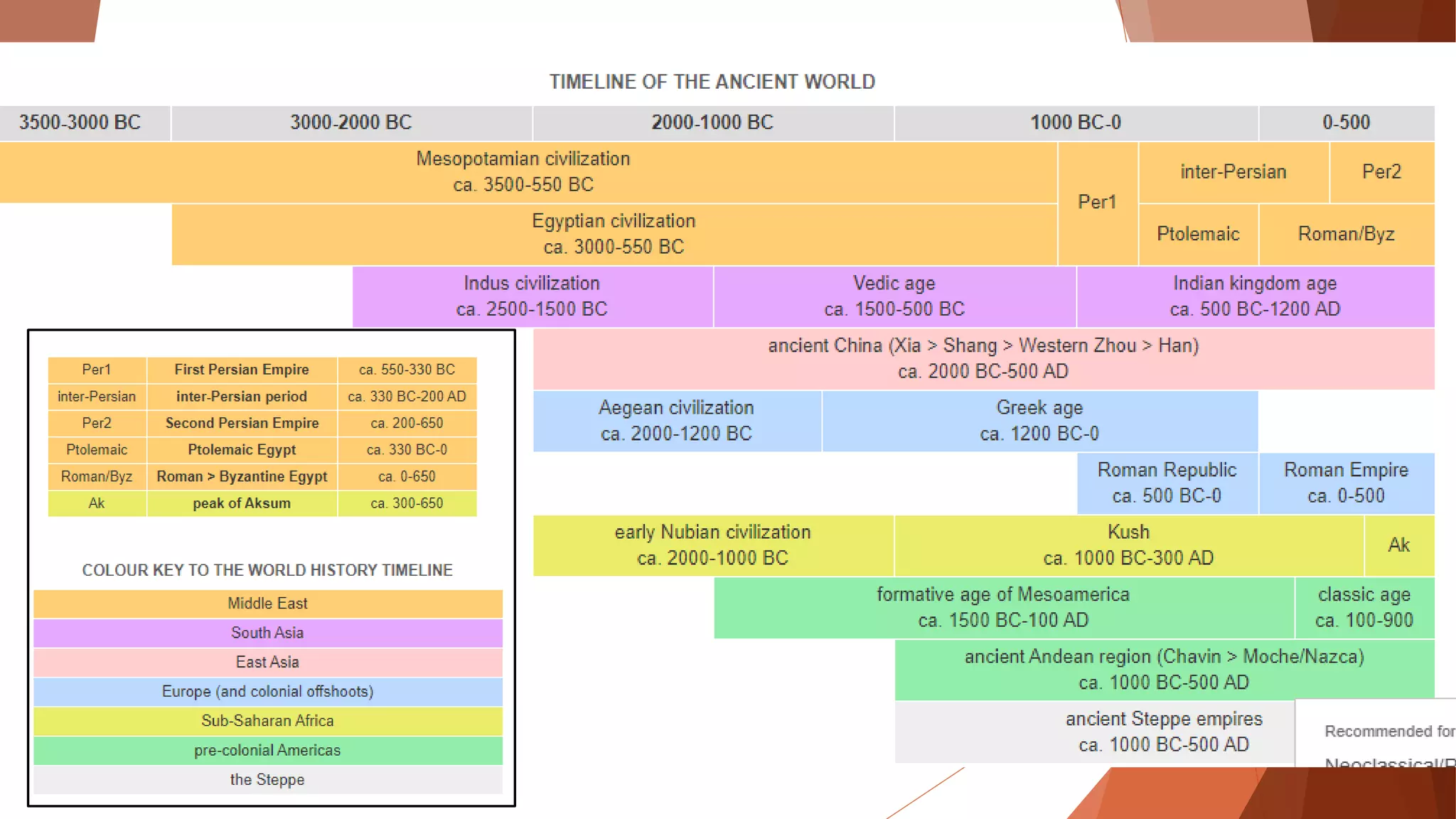Screen dimensions: 1456x819
Task: Click the 3500-3000 BC column header
Action: coord(80,122)
